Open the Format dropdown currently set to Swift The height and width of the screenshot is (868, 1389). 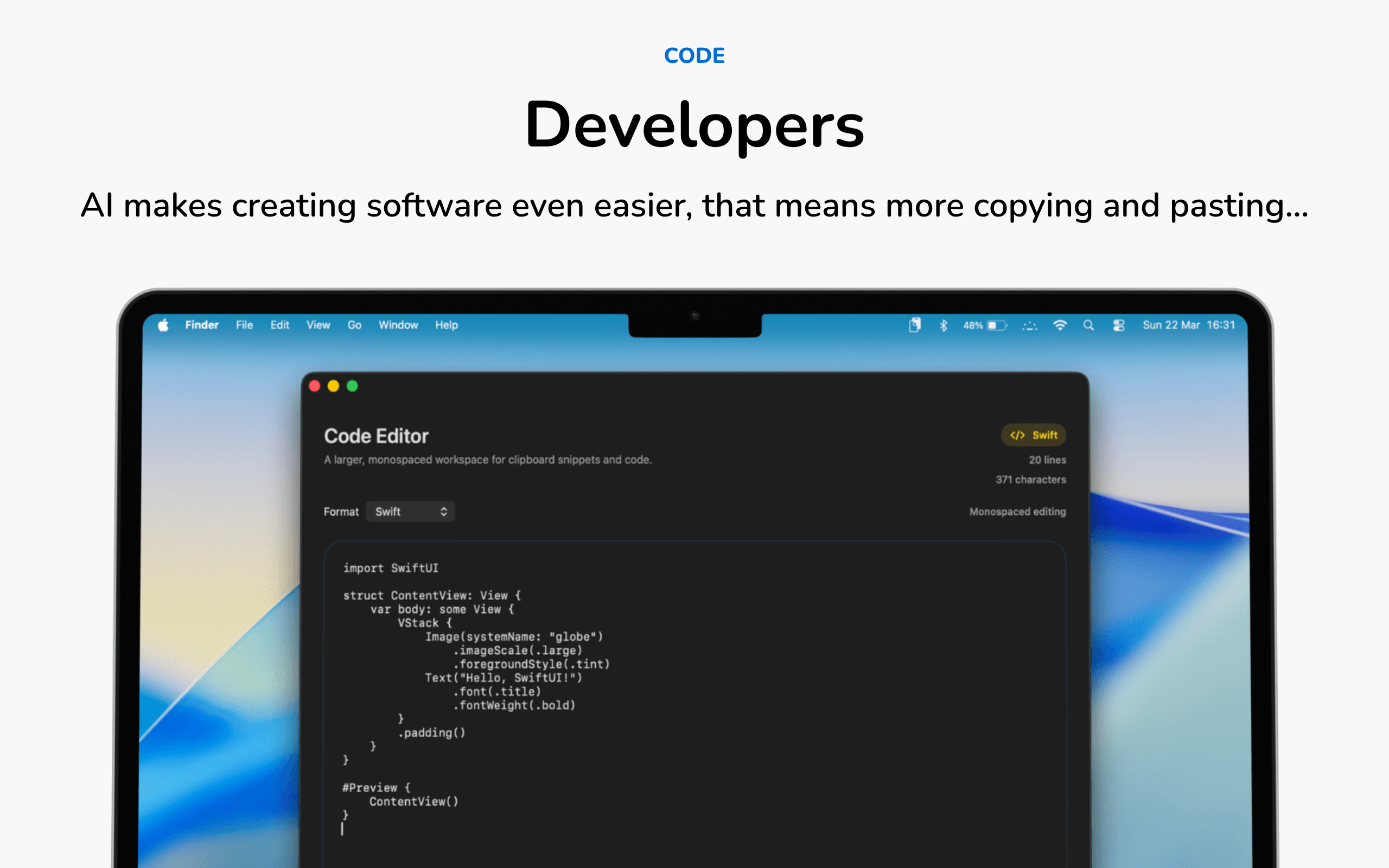point(410,512)
